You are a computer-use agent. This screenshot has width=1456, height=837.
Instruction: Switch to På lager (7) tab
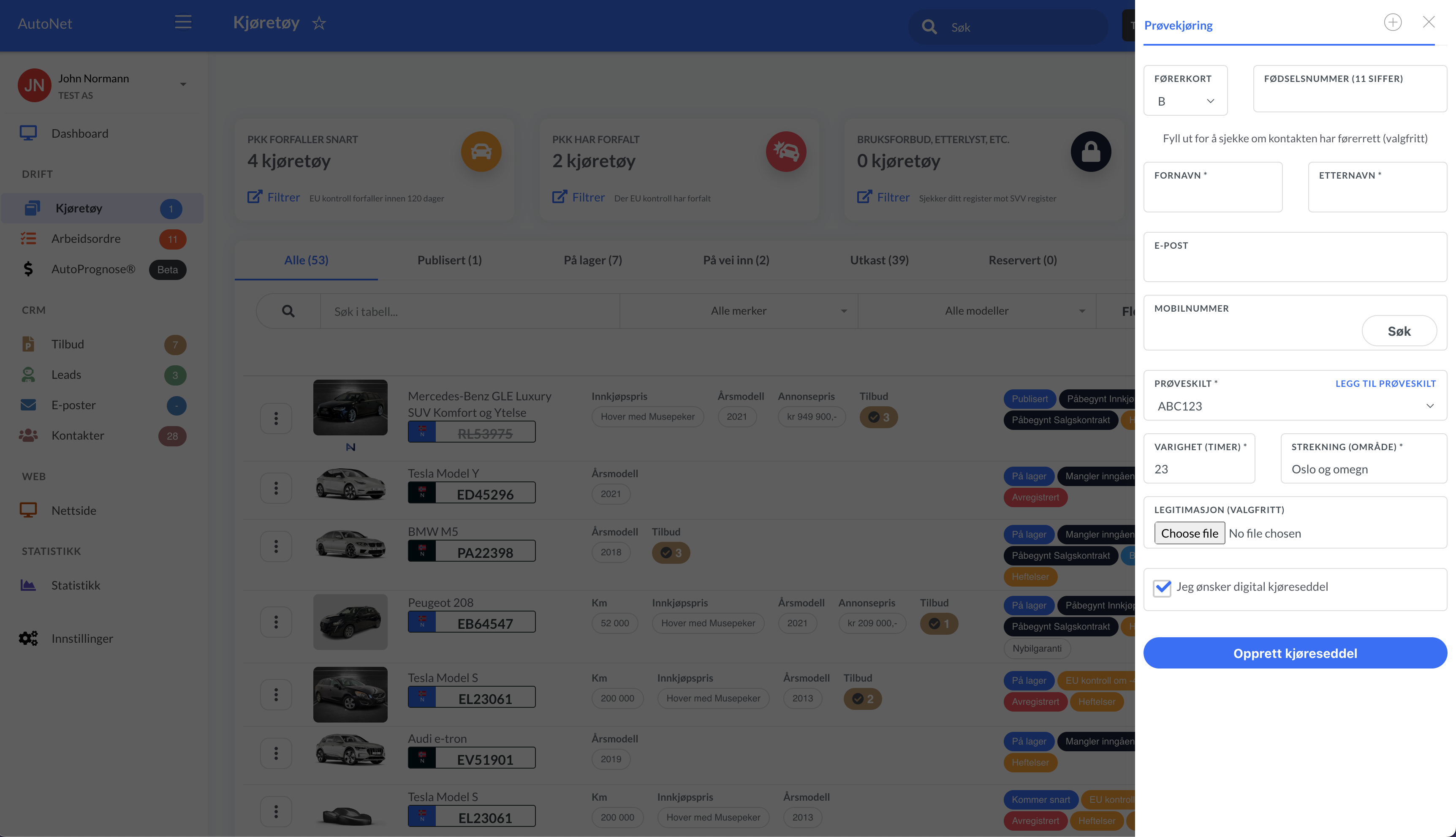592,260
